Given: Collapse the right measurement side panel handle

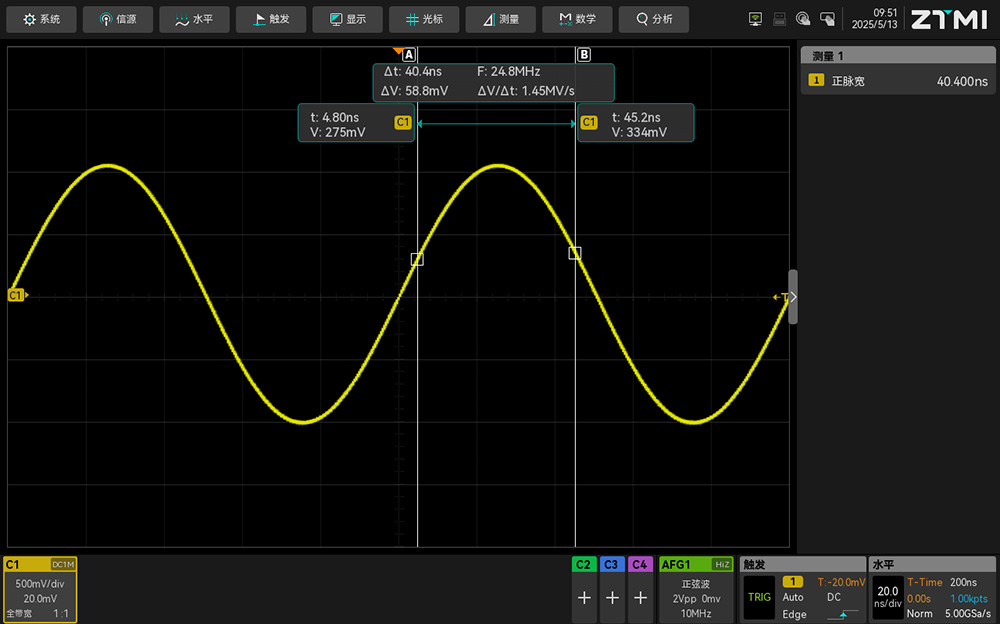Looking at the screenshot, I should 793,297.
